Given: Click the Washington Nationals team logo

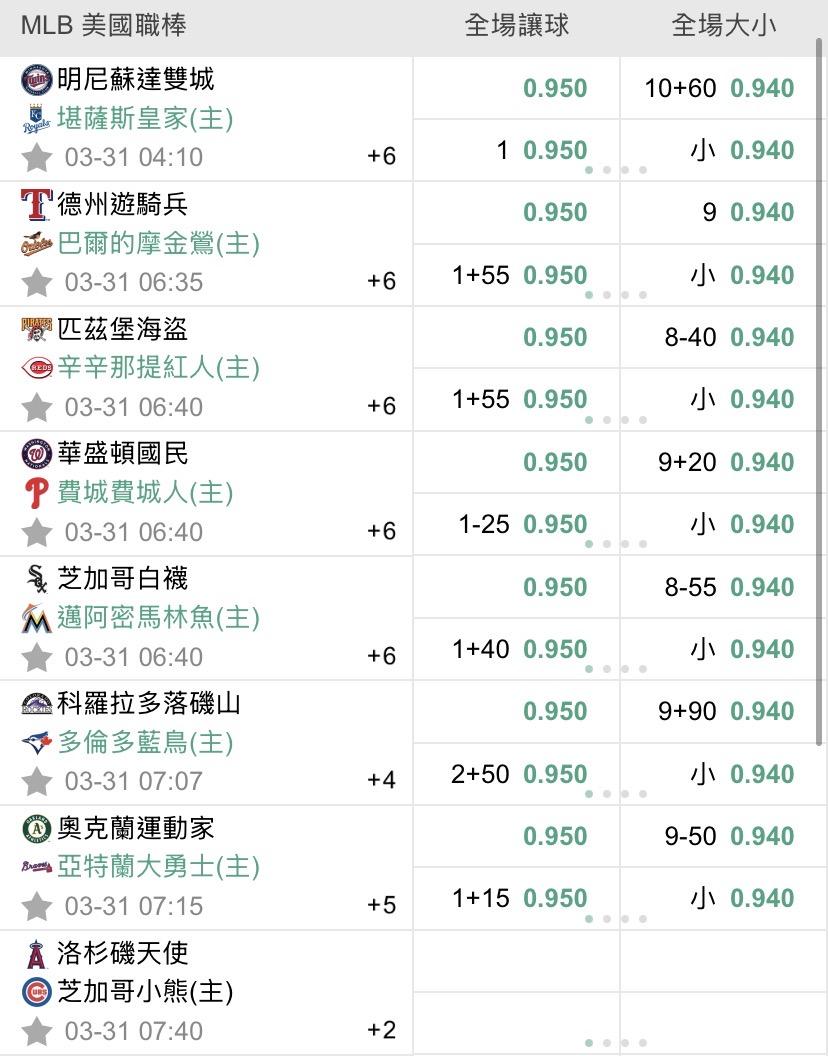Looking at the screenshot, I should pyautogui.click(x=37, y=454).
